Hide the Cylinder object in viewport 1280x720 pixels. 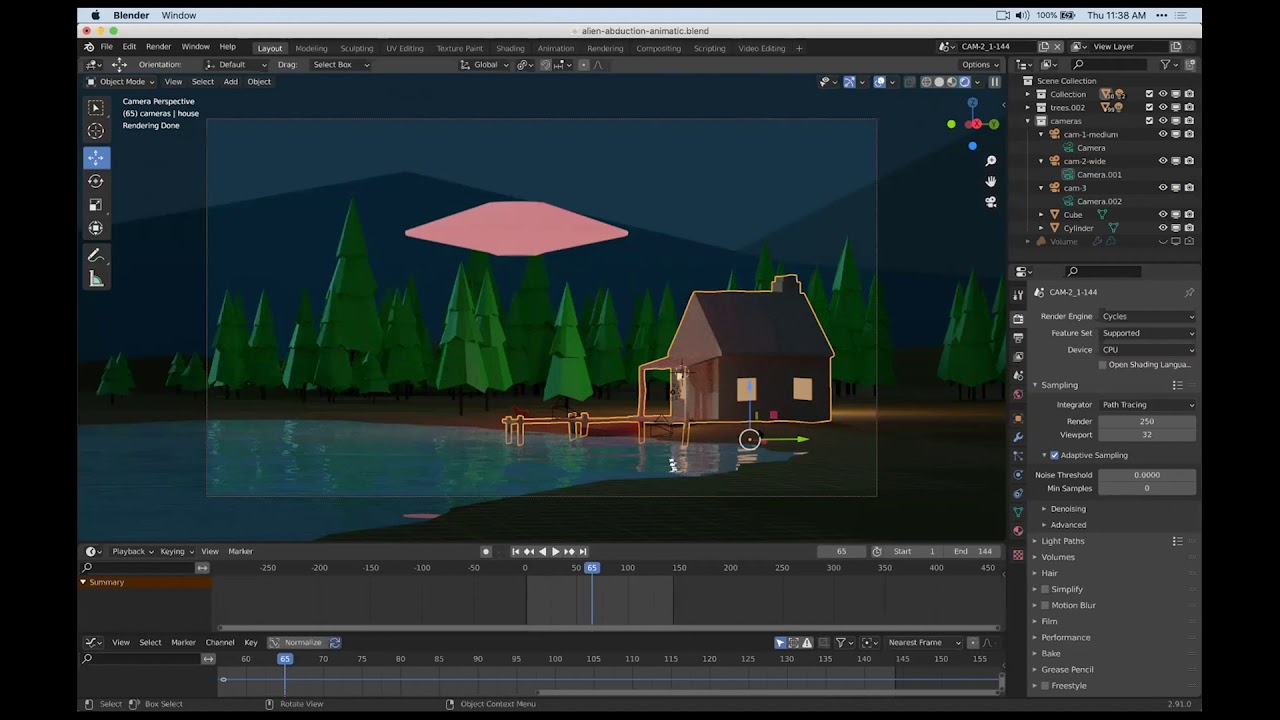1163,228
